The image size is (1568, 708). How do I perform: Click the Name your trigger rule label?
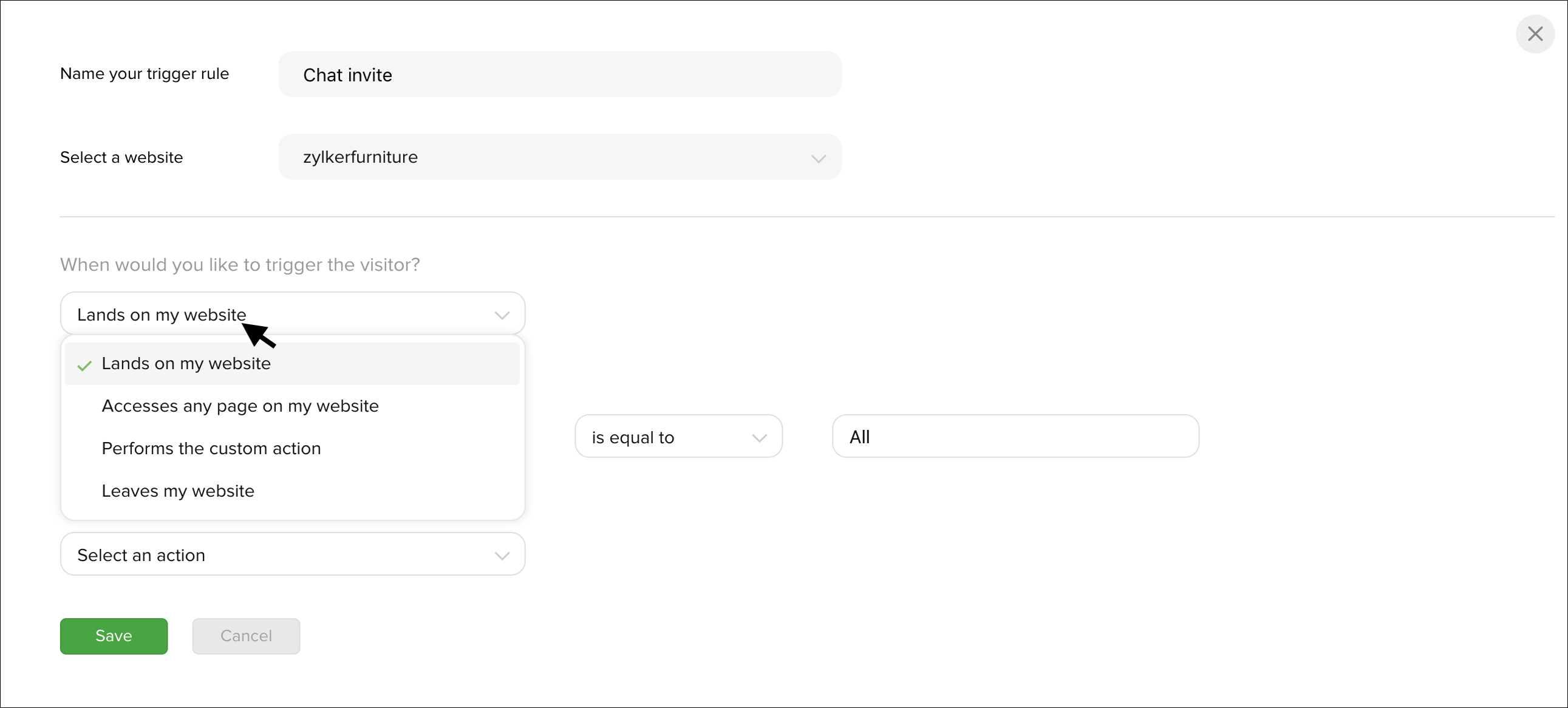145,74
